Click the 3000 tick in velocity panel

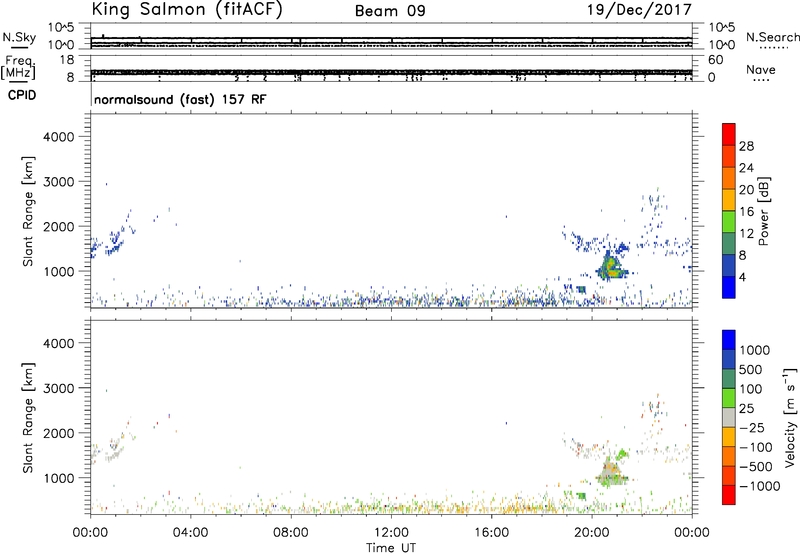[58, 388]
